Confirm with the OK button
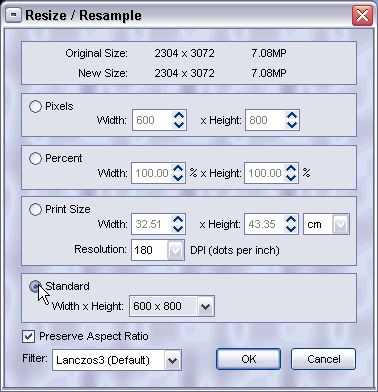The height and width of the screenshot is (392, 378). pos(248,359)
